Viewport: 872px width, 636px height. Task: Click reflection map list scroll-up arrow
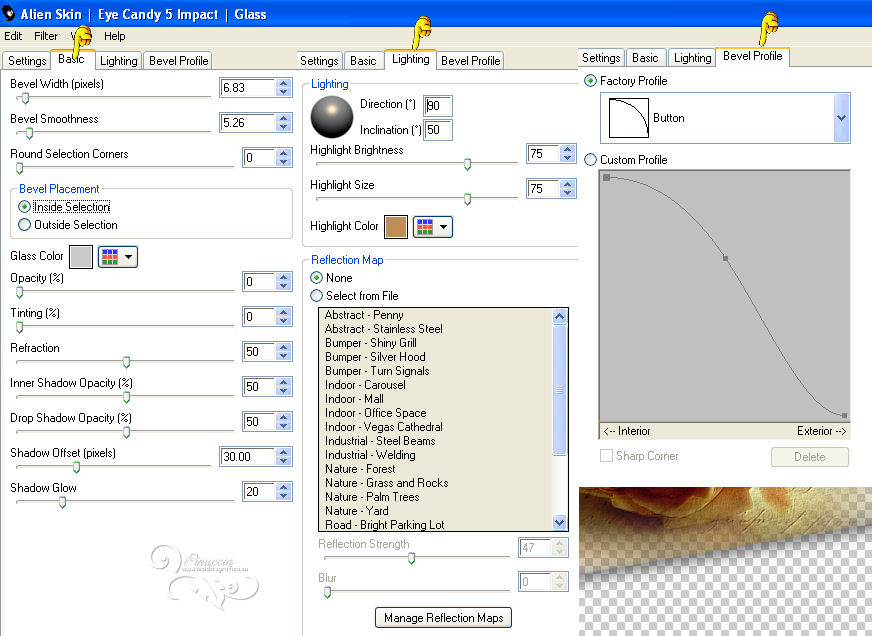pos(559,316)
